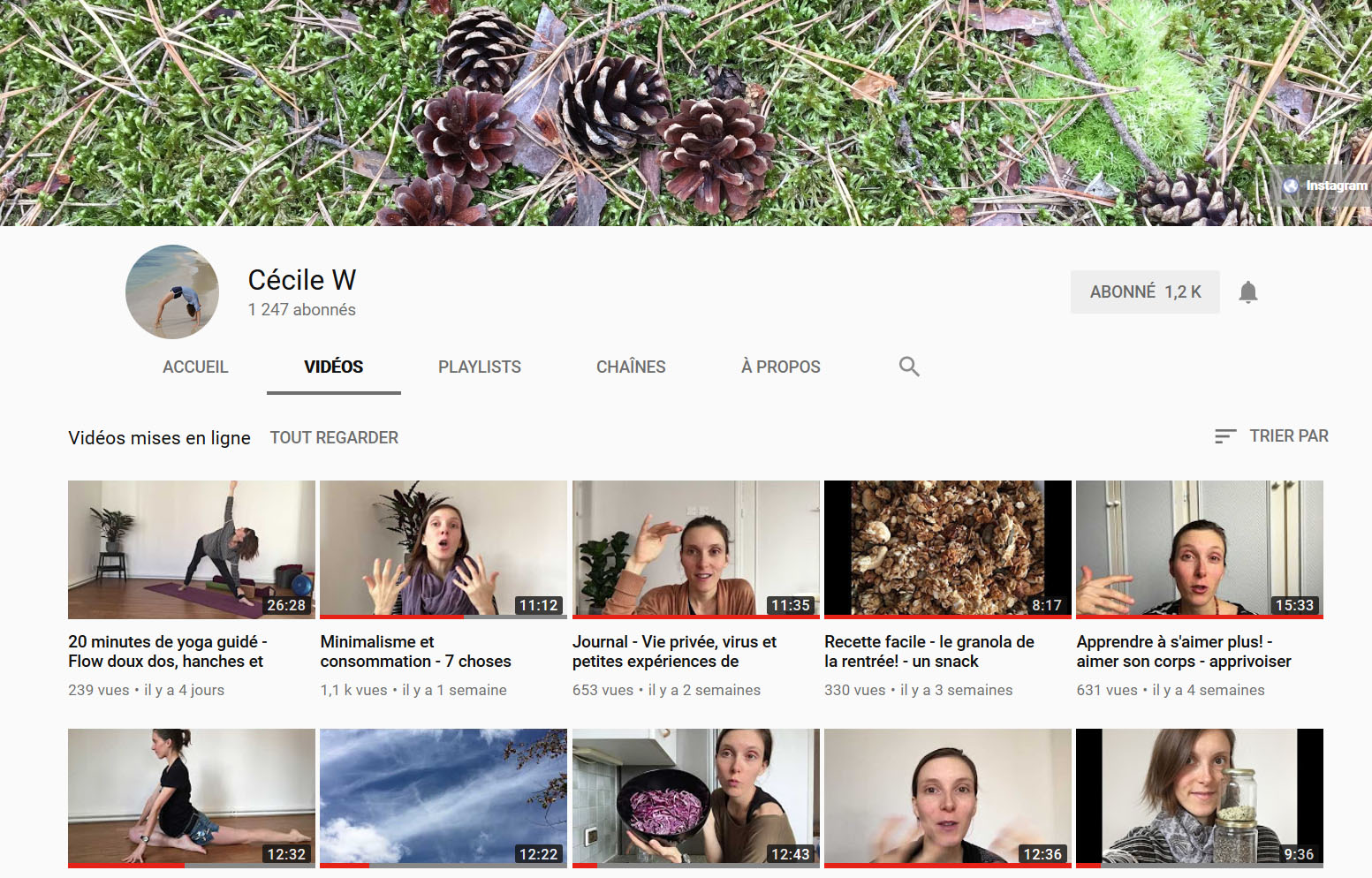This screenshot has height=878, width=1372.
Task: Click the '1 247 abonnés' subscriber count
Action: point(302,310)
